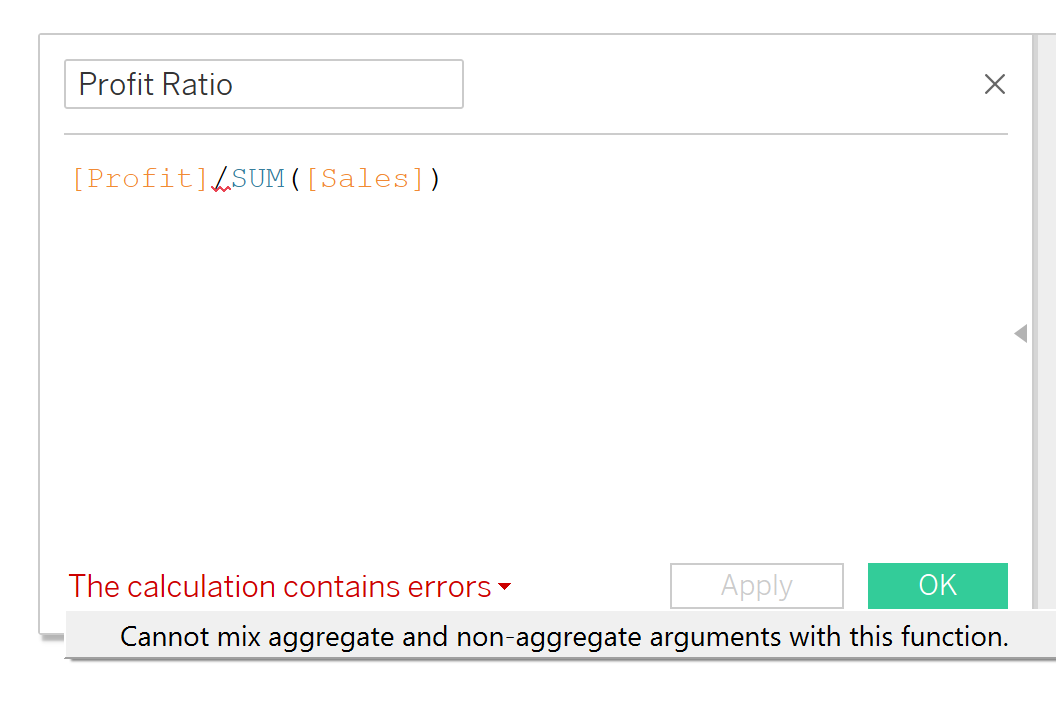Open 'The calculation contains errors' link

coord(281,587)
